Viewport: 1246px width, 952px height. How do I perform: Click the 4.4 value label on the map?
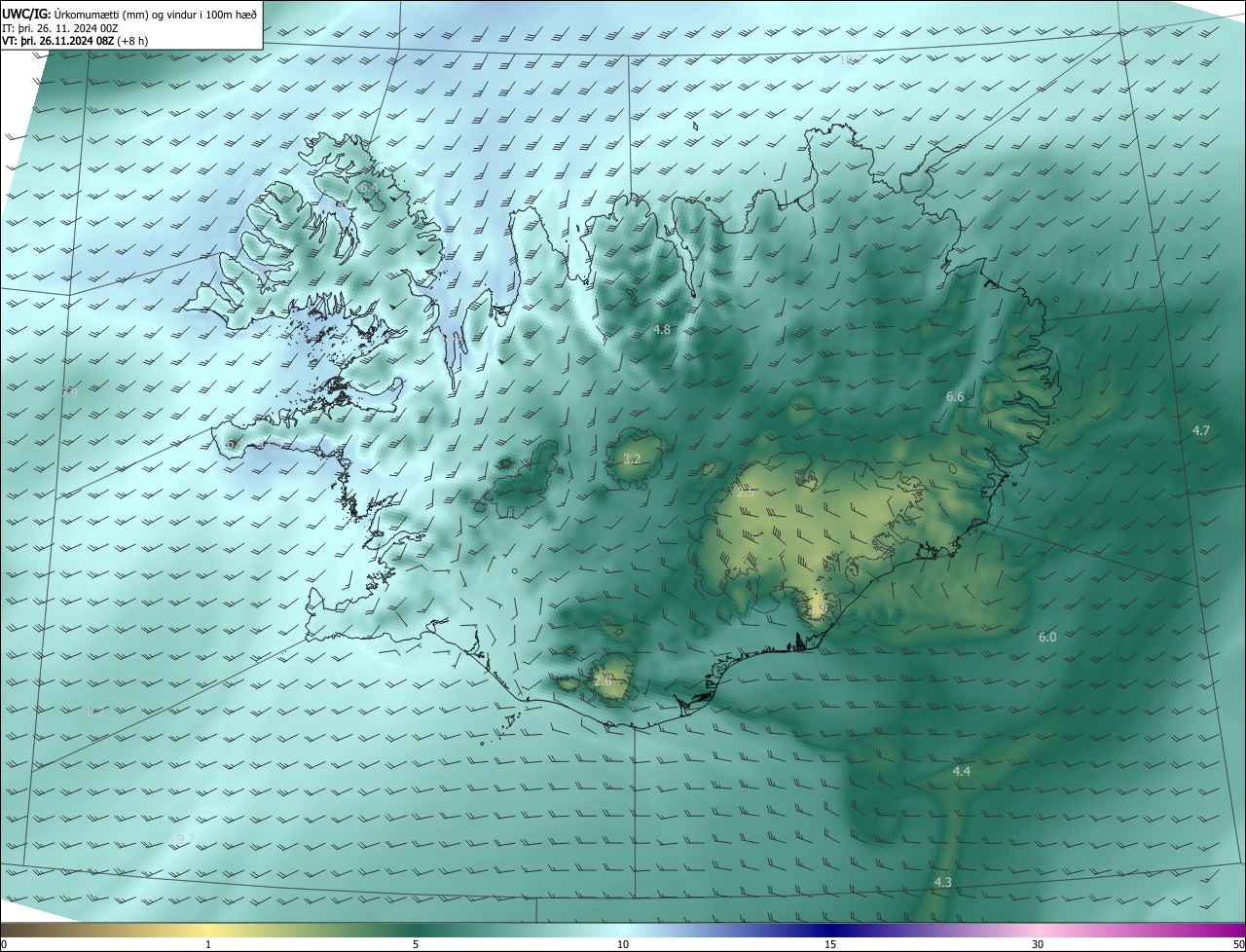point(962,771)
